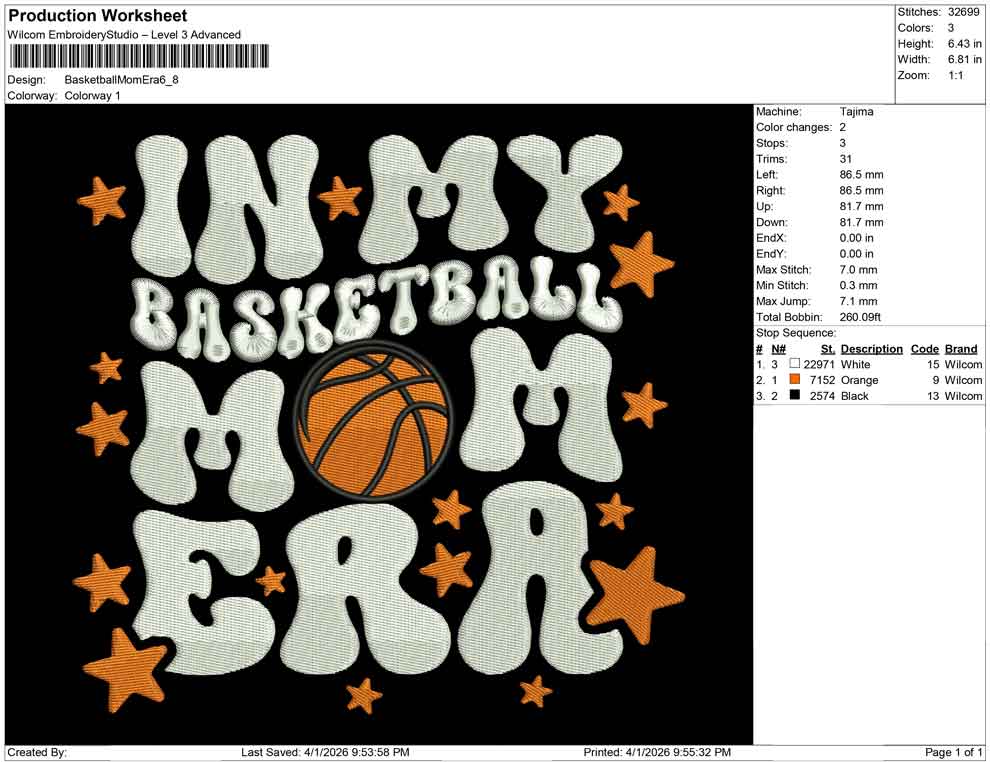Click the Colorway 1 label

point(94,97)
